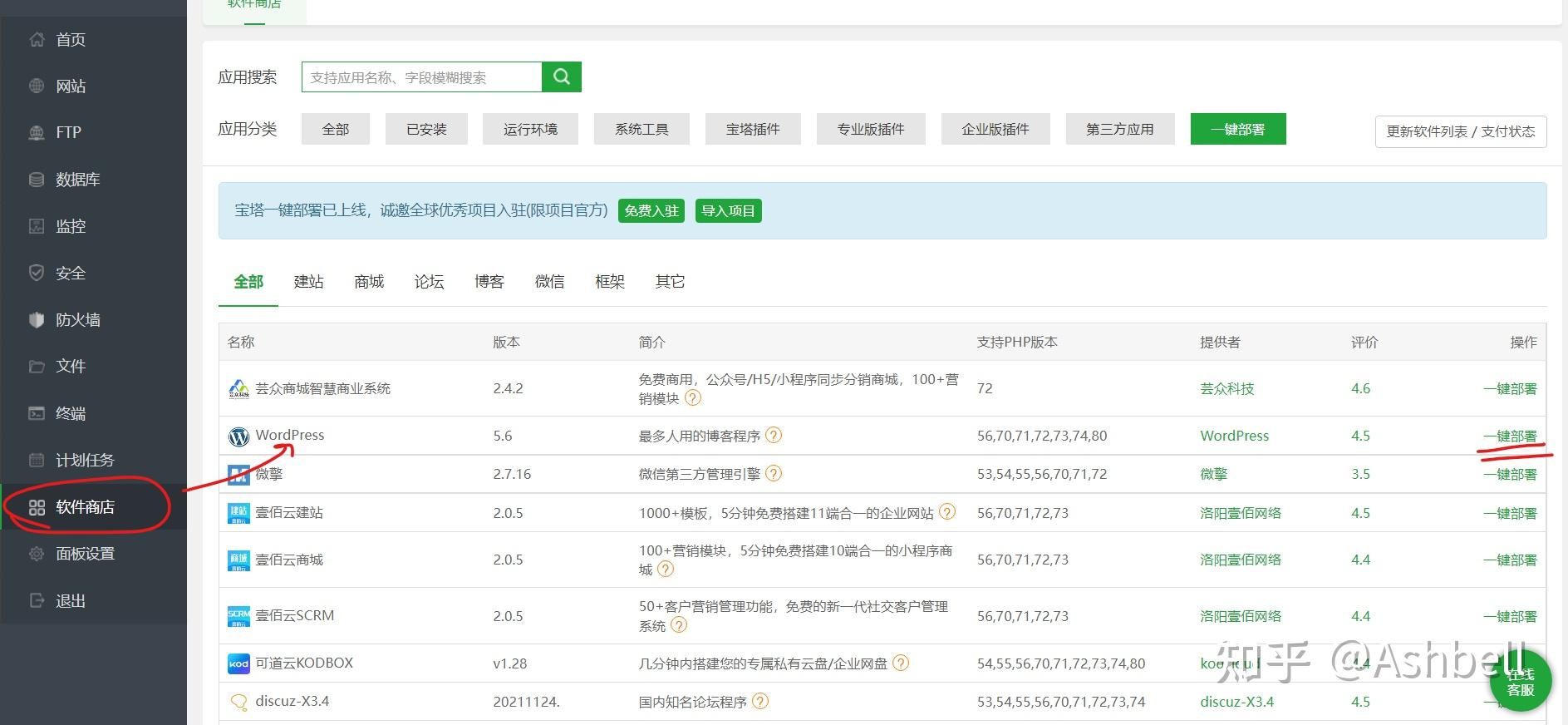
Task: Focus the 应用搜索 search input field
Action: (422, 77)
